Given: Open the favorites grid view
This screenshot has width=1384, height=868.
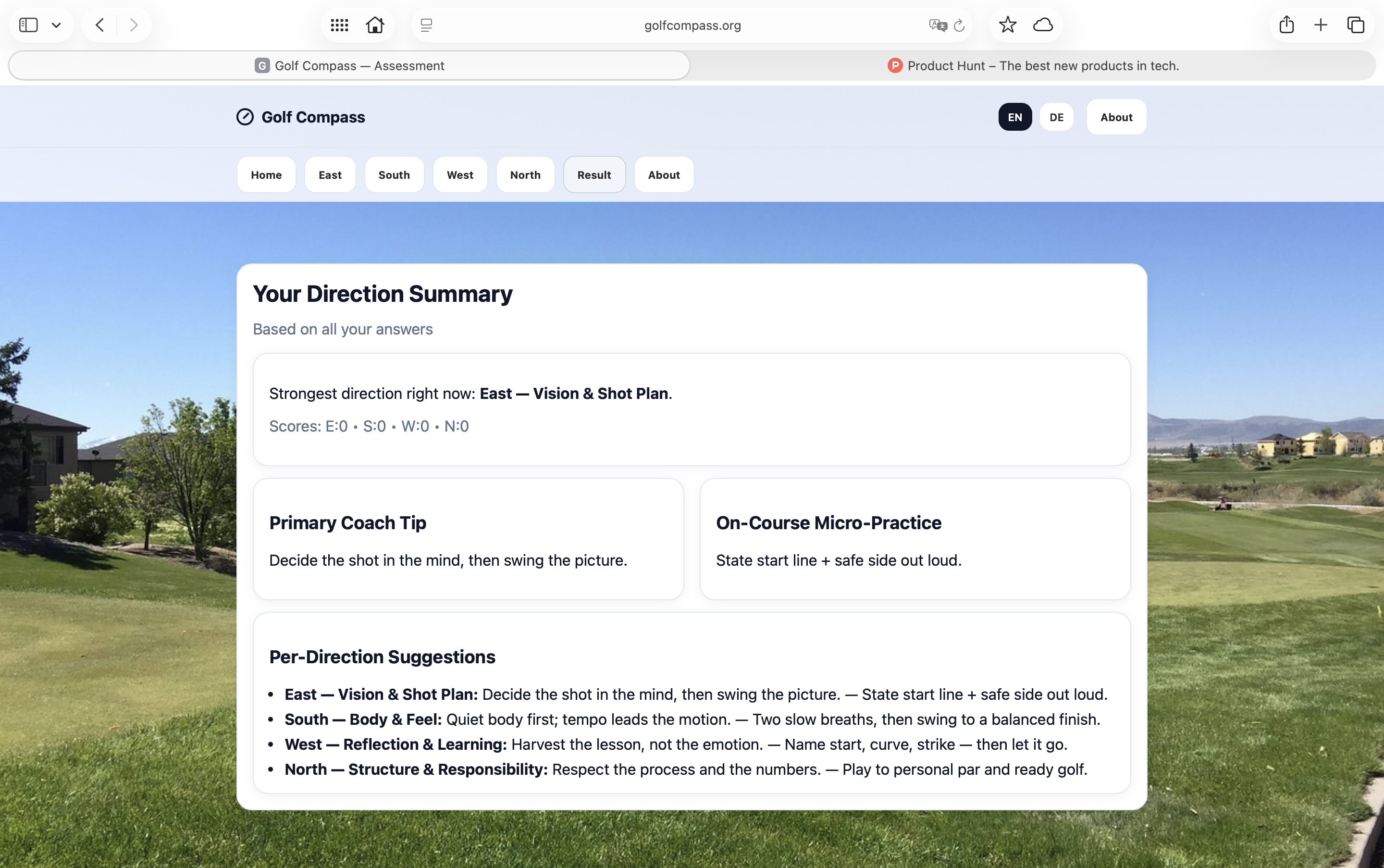Looking at the screenshot, I should coord(339,25).
